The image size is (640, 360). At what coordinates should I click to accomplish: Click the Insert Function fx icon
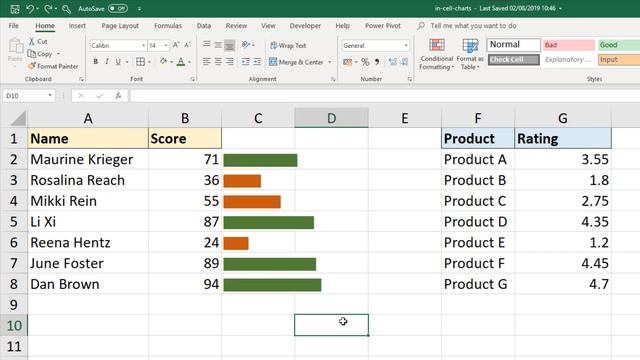click(118, 96)
